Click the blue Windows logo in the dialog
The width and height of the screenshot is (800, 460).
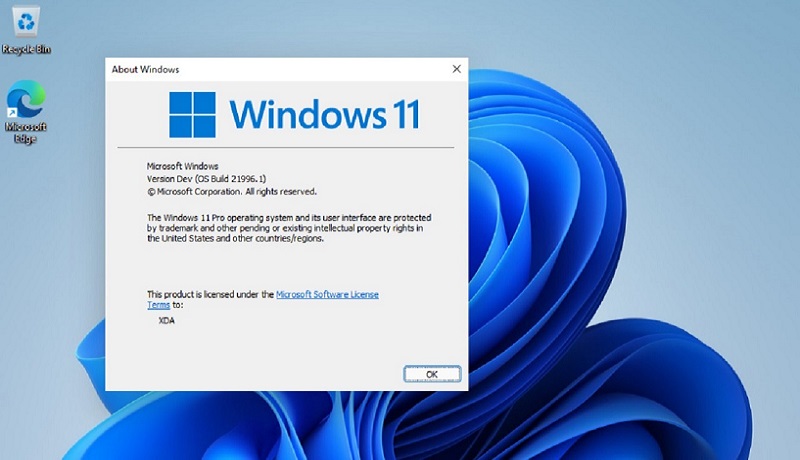[193, 115]
